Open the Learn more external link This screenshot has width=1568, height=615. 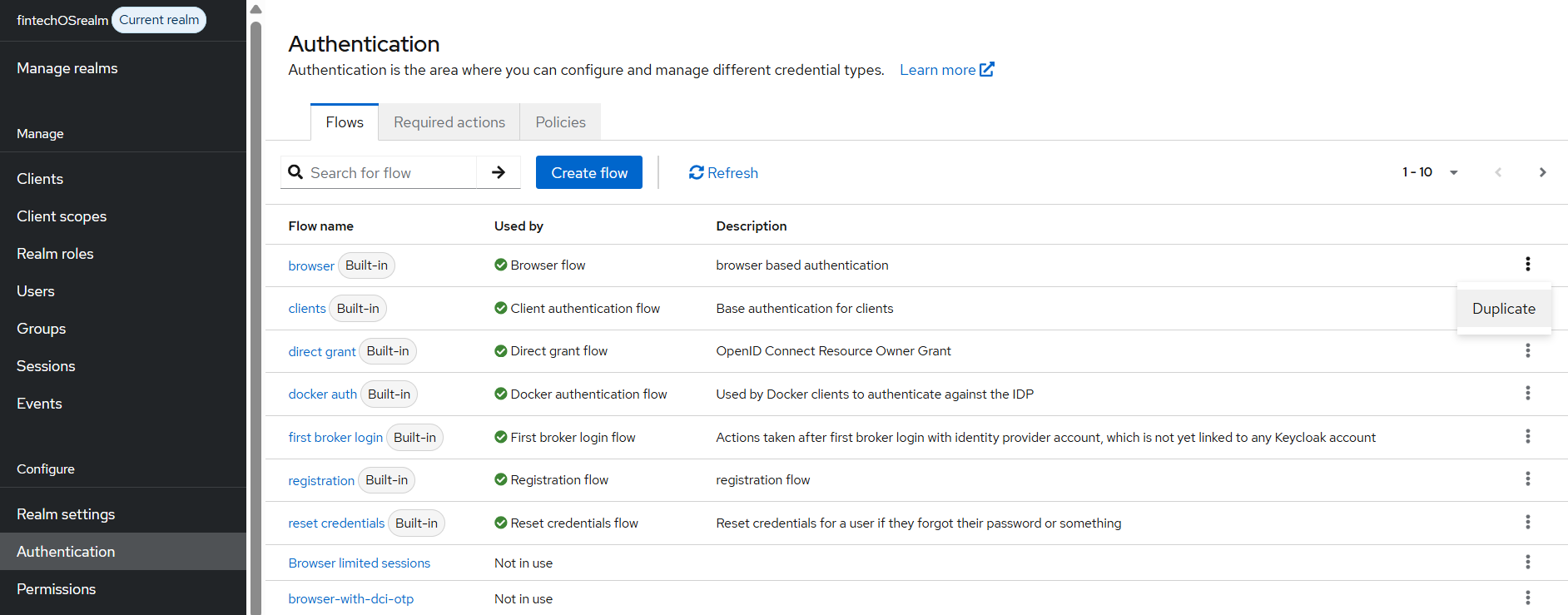pyautogui.click(x=946, y=70)
